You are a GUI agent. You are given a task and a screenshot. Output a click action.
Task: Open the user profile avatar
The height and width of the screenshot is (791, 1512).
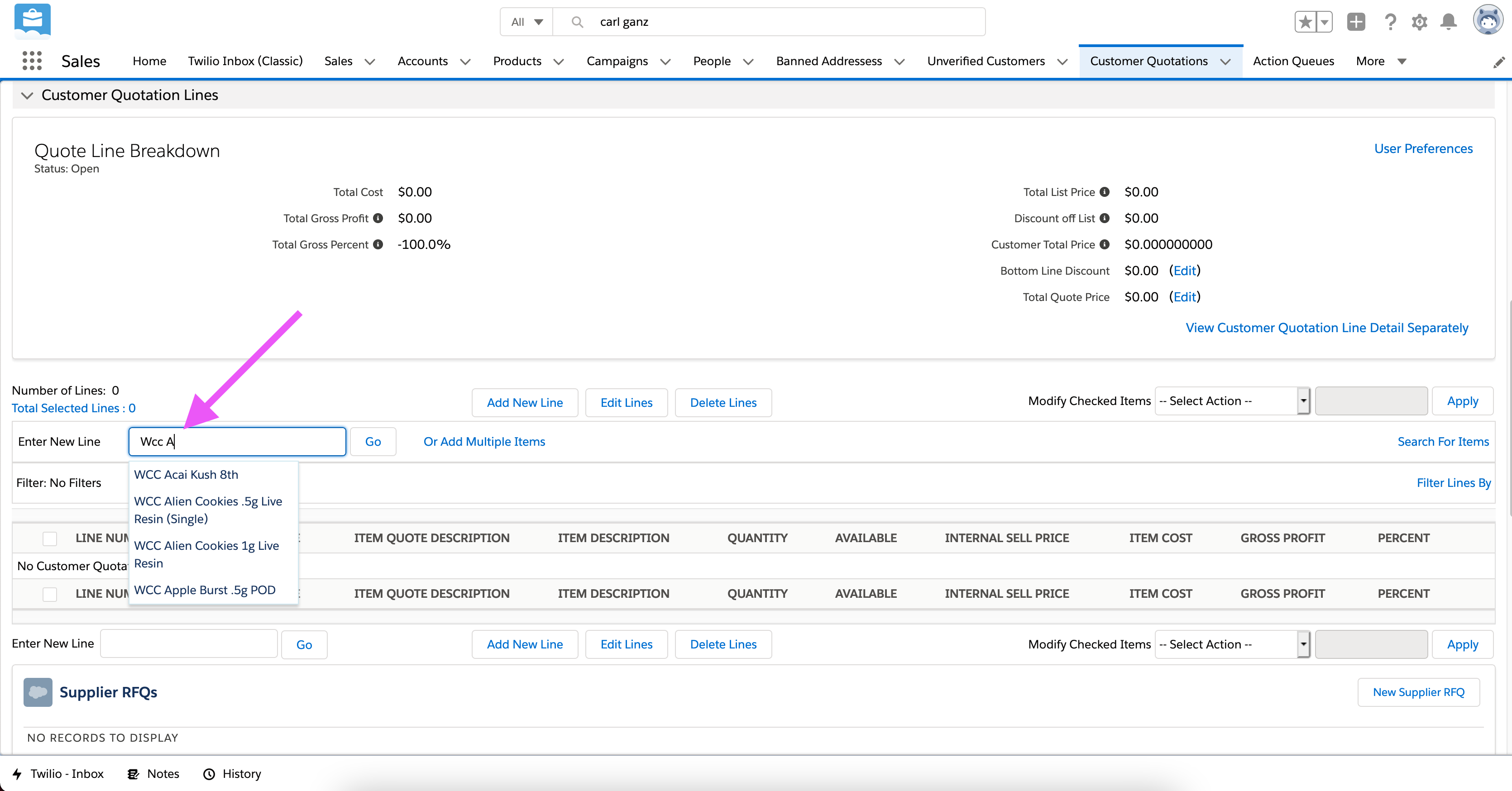pyautogui.click(x=1488, y=20)
